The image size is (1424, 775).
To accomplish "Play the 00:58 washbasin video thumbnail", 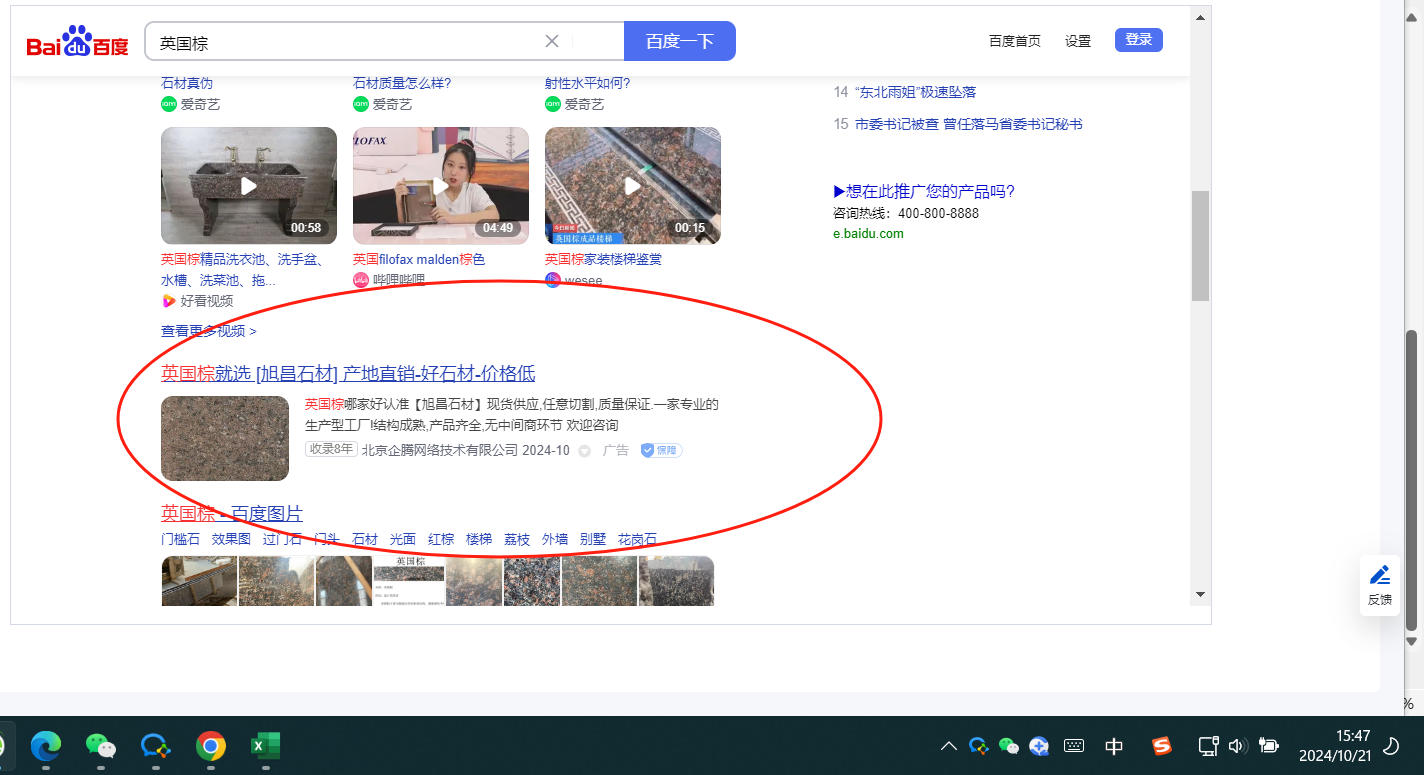I will 248,186.
